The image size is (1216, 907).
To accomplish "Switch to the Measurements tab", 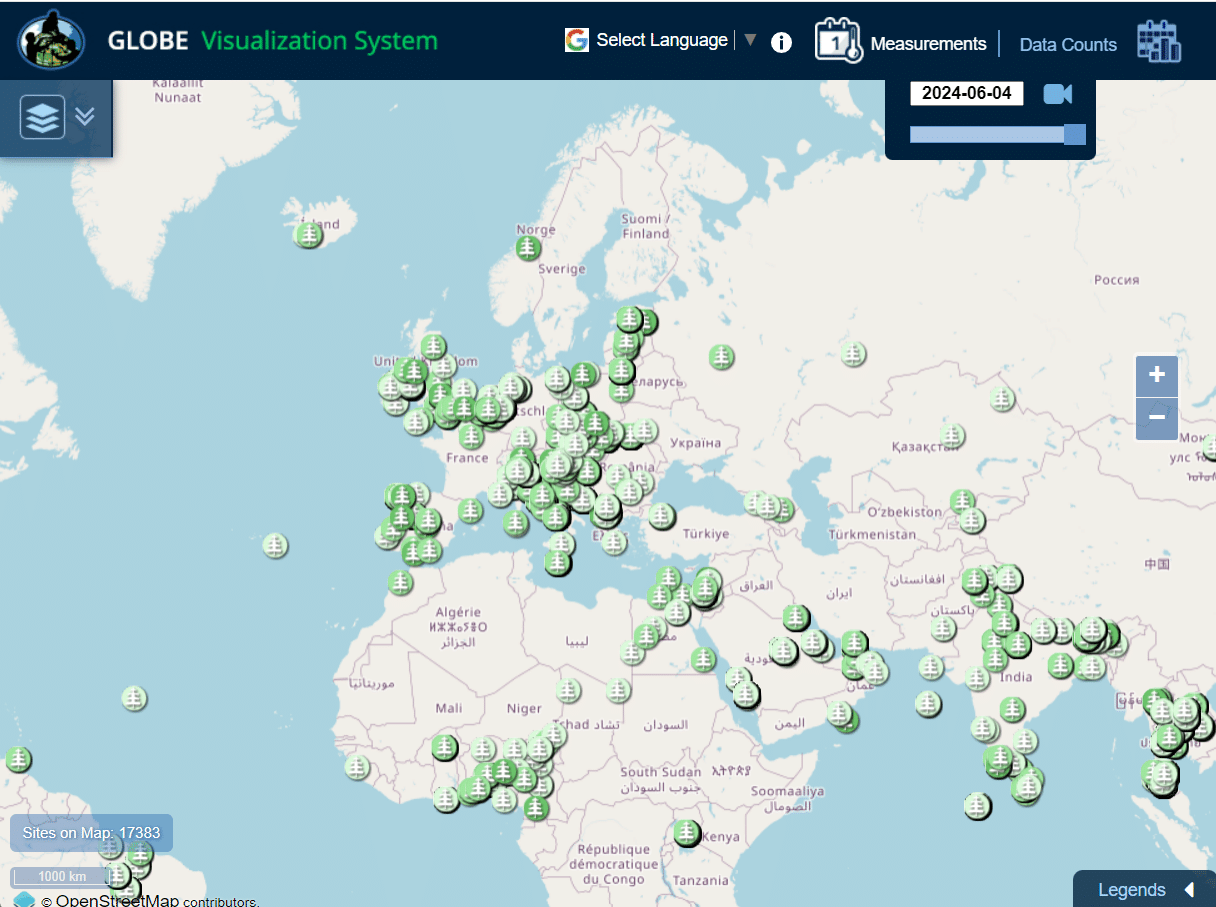I will pyautogui.click(x=928, y=44).
